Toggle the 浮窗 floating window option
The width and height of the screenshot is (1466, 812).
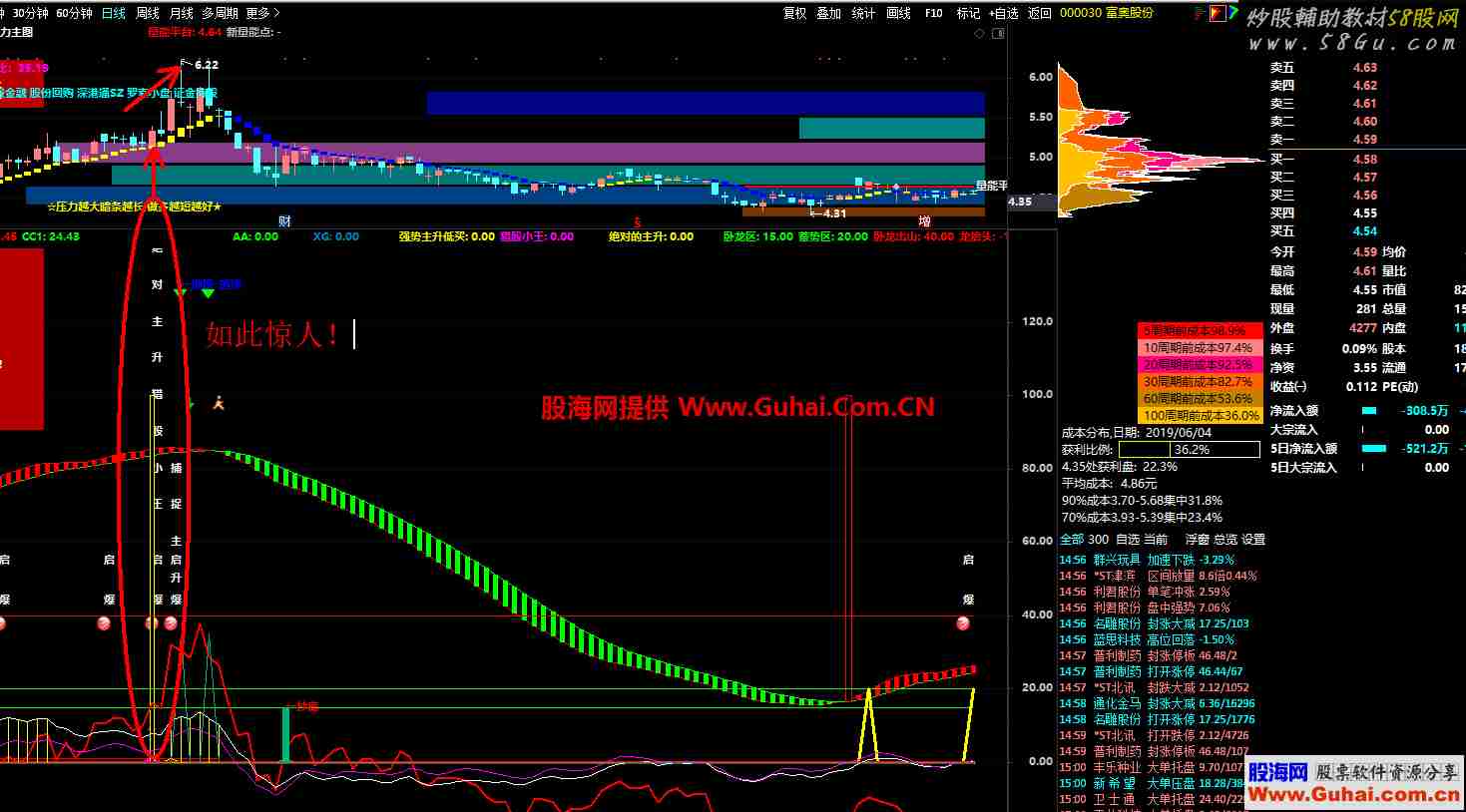pyautogui.click(x=1197, y=539)
